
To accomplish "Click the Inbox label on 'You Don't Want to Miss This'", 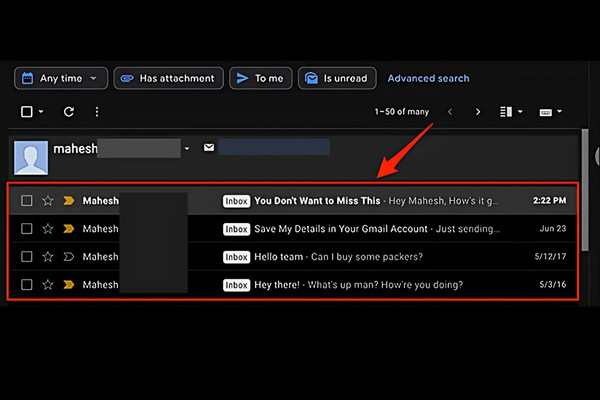I will click(236, 201).
